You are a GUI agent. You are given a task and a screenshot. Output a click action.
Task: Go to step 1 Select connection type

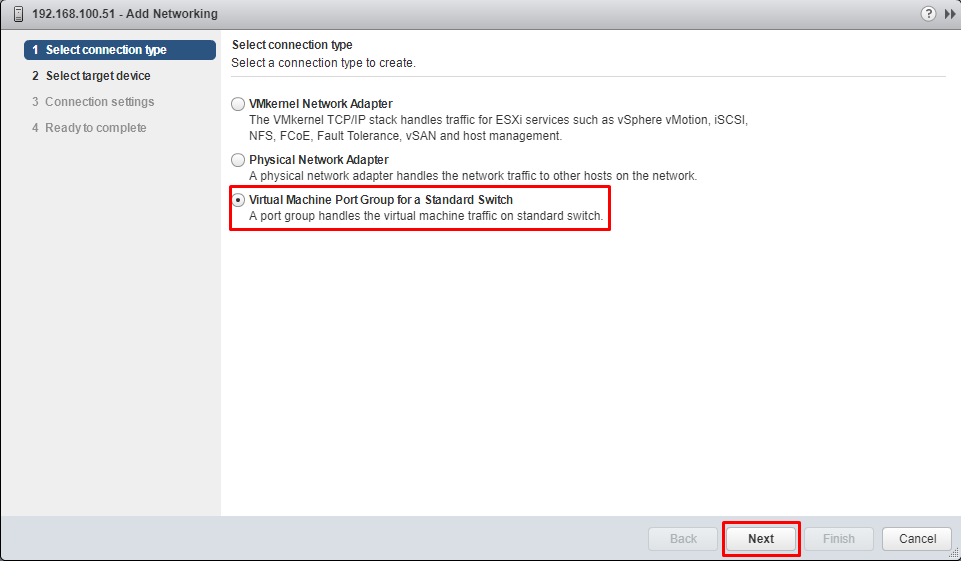pyautogui.click(x=120, y=50)
